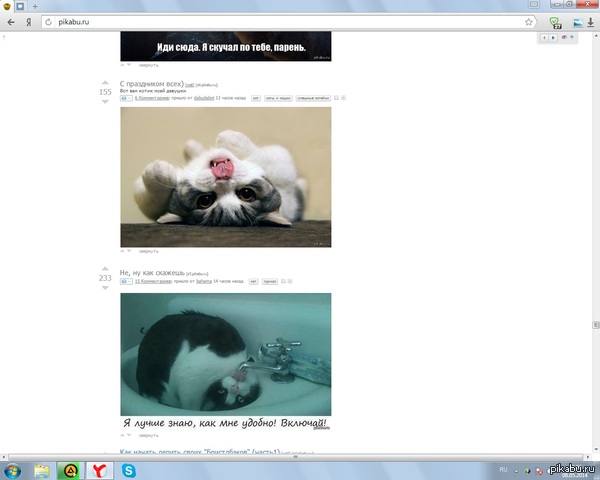Image resolution: width=600 pixels, height=480 pixels.
Task: Collapse the upside-down cat post via "свернуть"
Action: pos(148,251)
